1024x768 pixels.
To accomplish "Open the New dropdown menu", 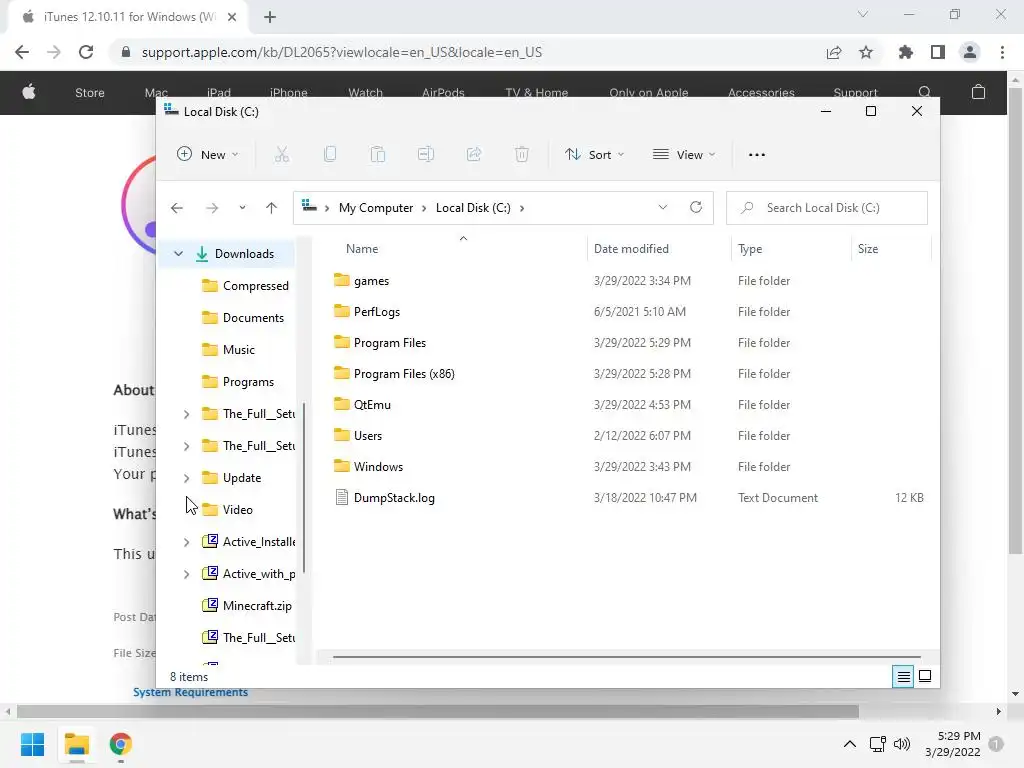I will tap(208, 155).
